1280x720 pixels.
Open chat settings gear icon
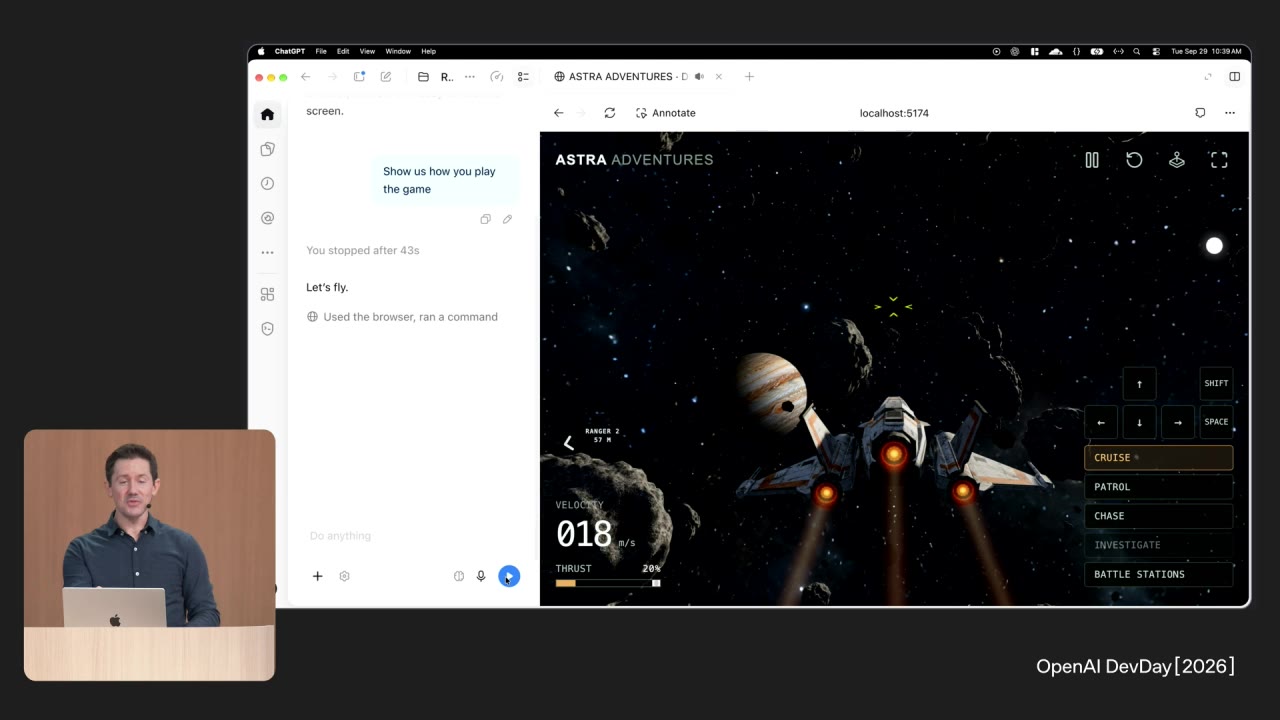[344, 576]
